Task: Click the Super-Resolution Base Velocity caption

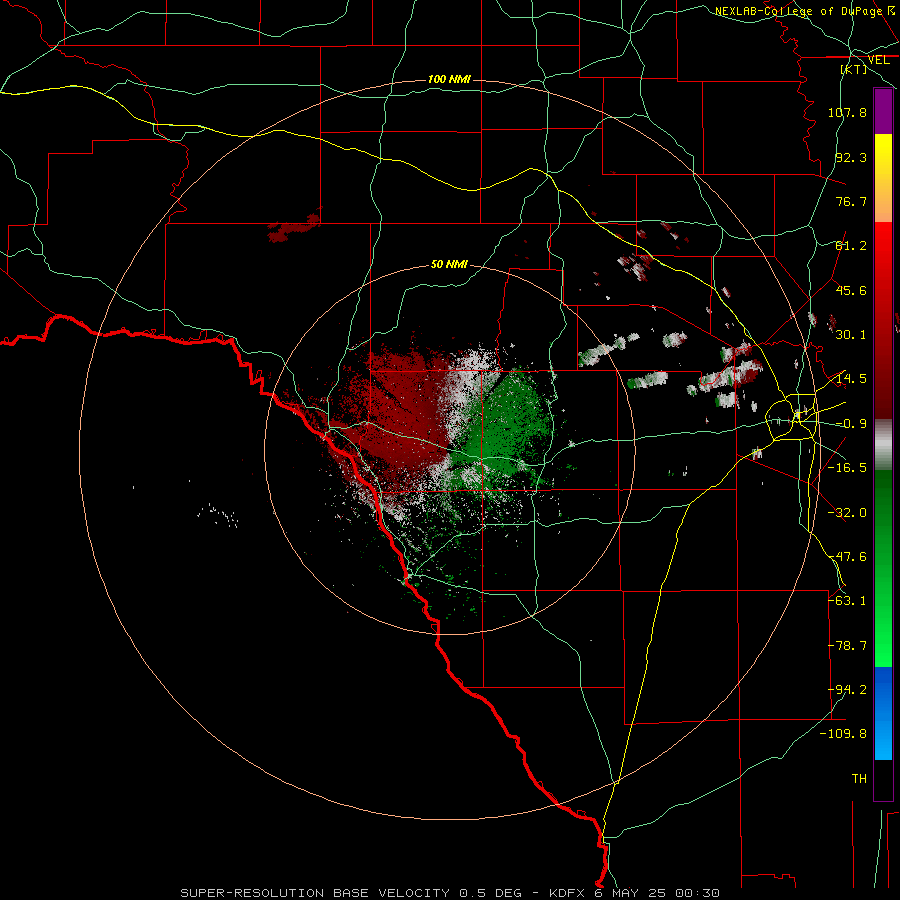Action: pos(450,893)
